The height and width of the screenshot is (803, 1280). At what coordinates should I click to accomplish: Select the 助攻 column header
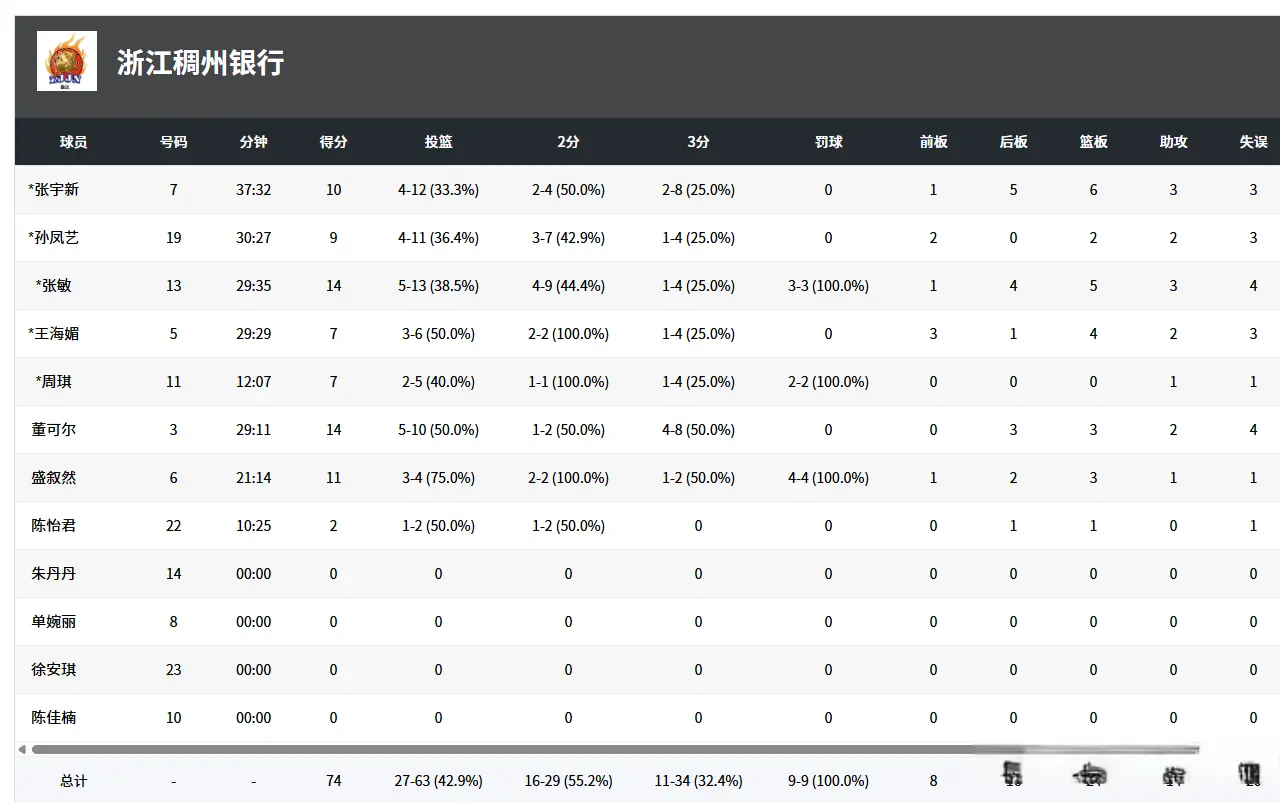point(1173,142)
